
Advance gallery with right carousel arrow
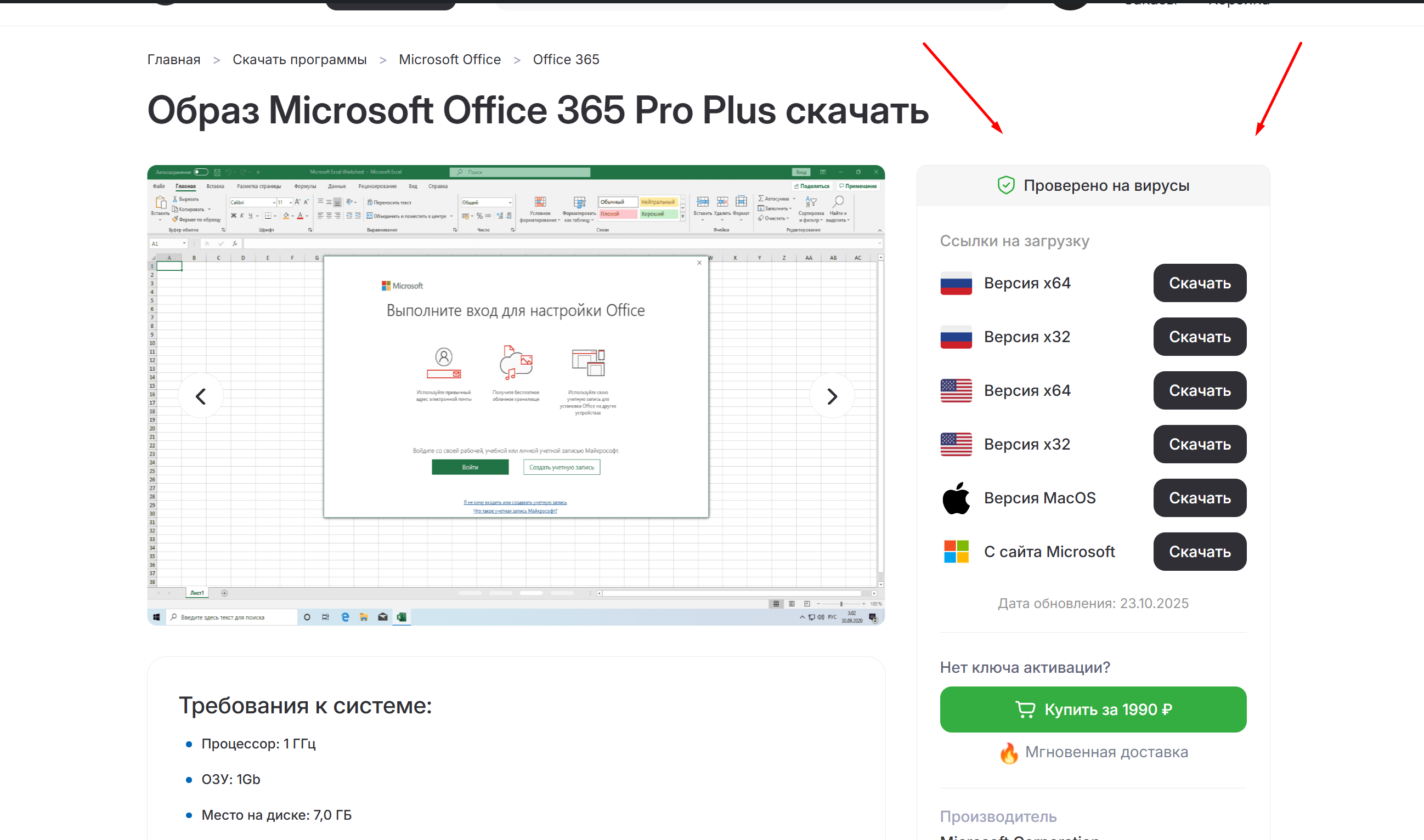[832, 396]
